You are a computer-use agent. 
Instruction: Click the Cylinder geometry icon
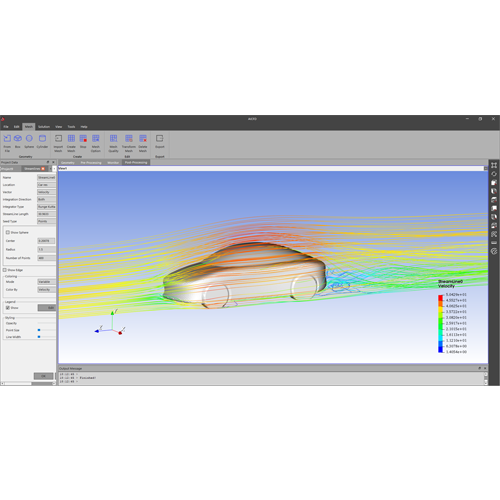(42, 138)
